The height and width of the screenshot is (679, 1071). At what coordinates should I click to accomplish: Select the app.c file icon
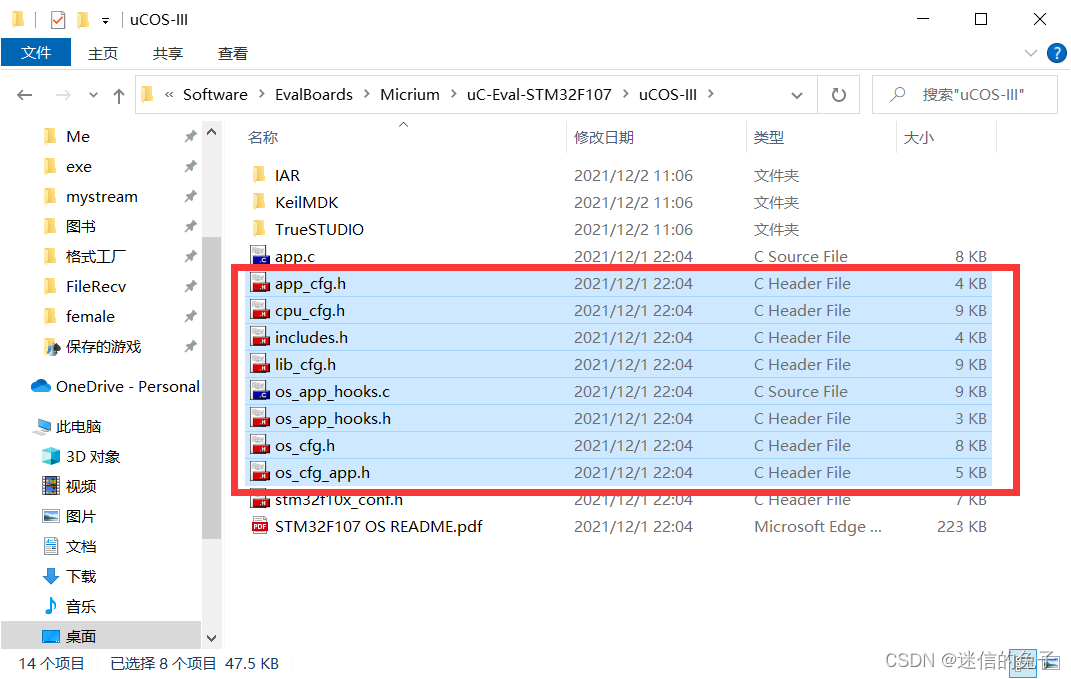(x=260, y=256)
